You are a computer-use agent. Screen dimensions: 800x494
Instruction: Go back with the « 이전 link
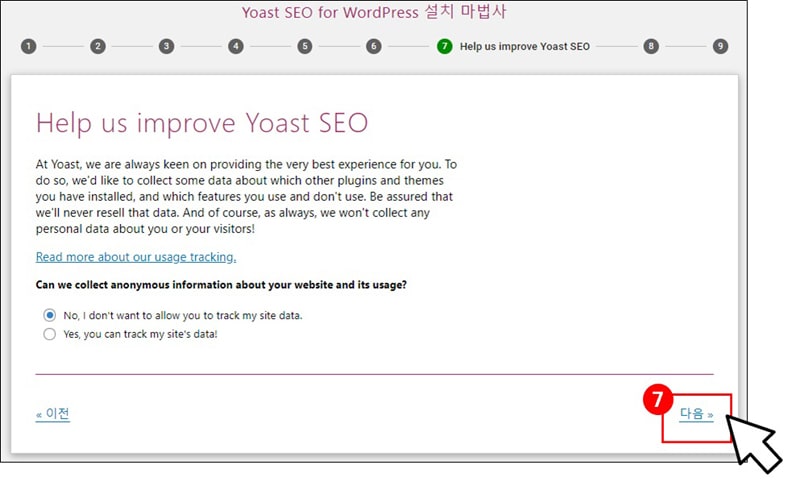[x=53, y=413]
